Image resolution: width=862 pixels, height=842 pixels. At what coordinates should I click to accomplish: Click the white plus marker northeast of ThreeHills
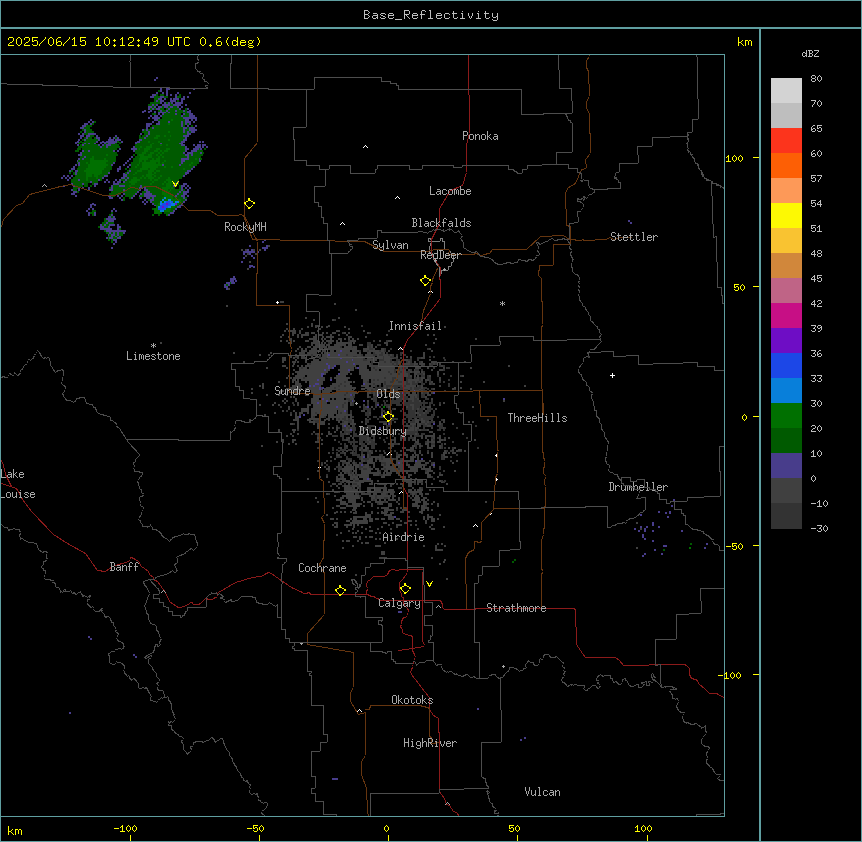click(612, 375)
